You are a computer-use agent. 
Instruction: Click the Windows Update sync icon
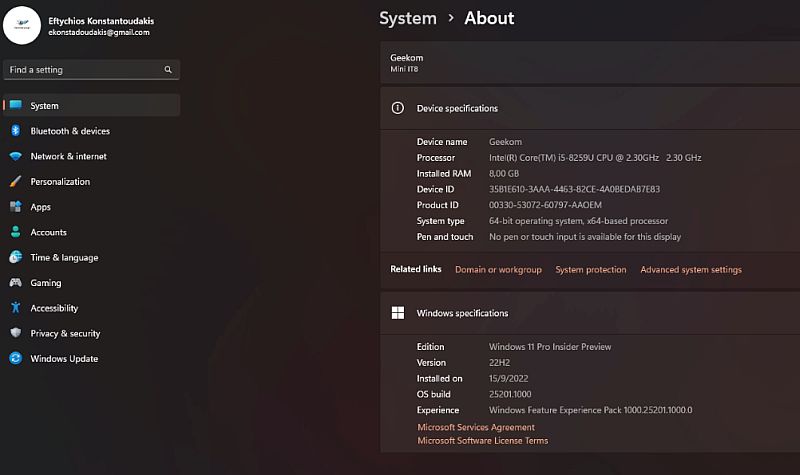16,358
